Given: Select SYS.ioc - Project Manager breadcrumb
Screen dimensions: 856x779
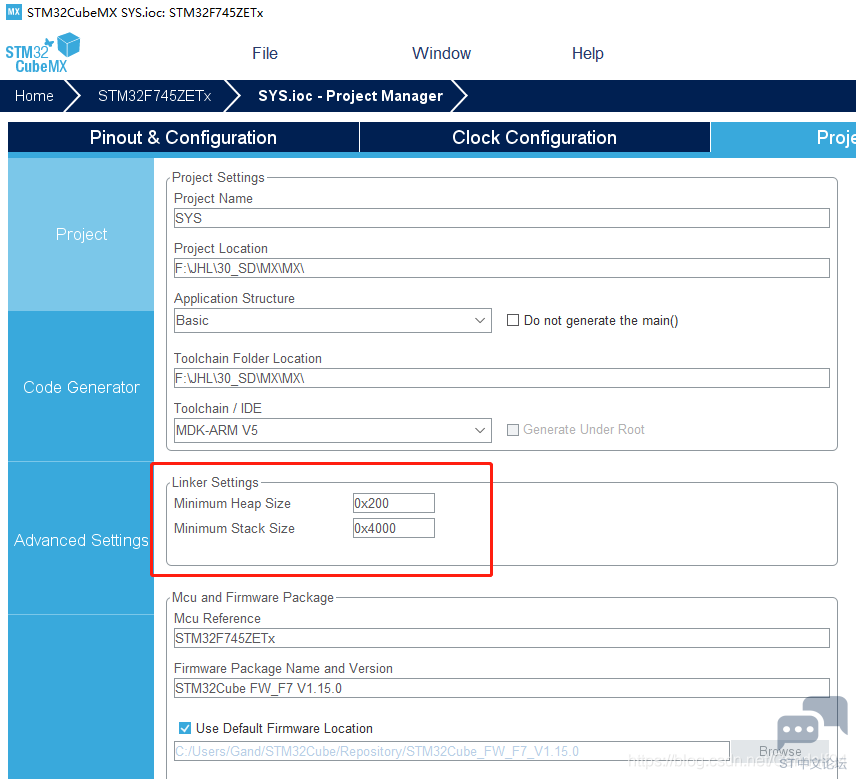Looking at the screenshot, I should click(x=350, y=96).
